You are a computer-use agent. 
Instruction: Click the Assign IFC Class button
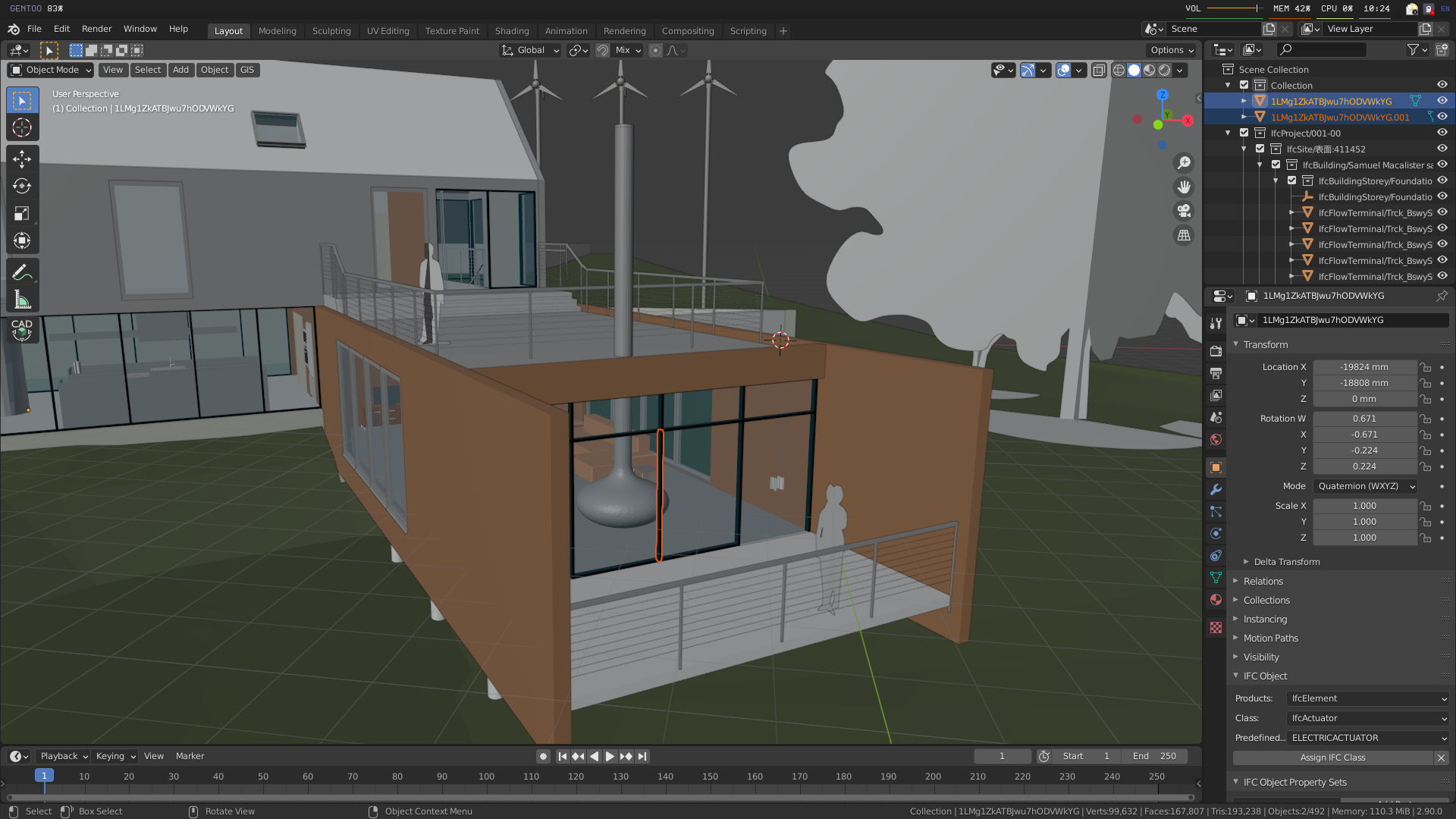(1332, 758)
